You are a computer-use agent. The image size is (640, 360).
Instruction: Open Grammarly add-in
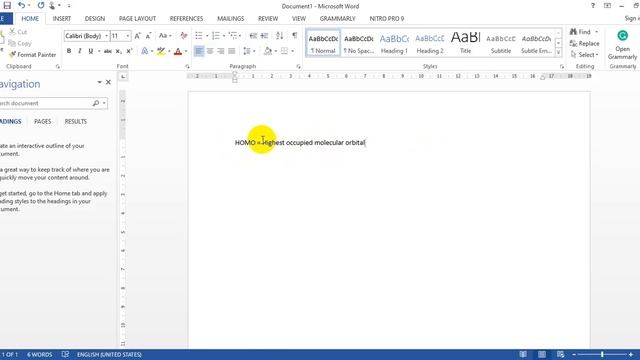coord(622,45)
